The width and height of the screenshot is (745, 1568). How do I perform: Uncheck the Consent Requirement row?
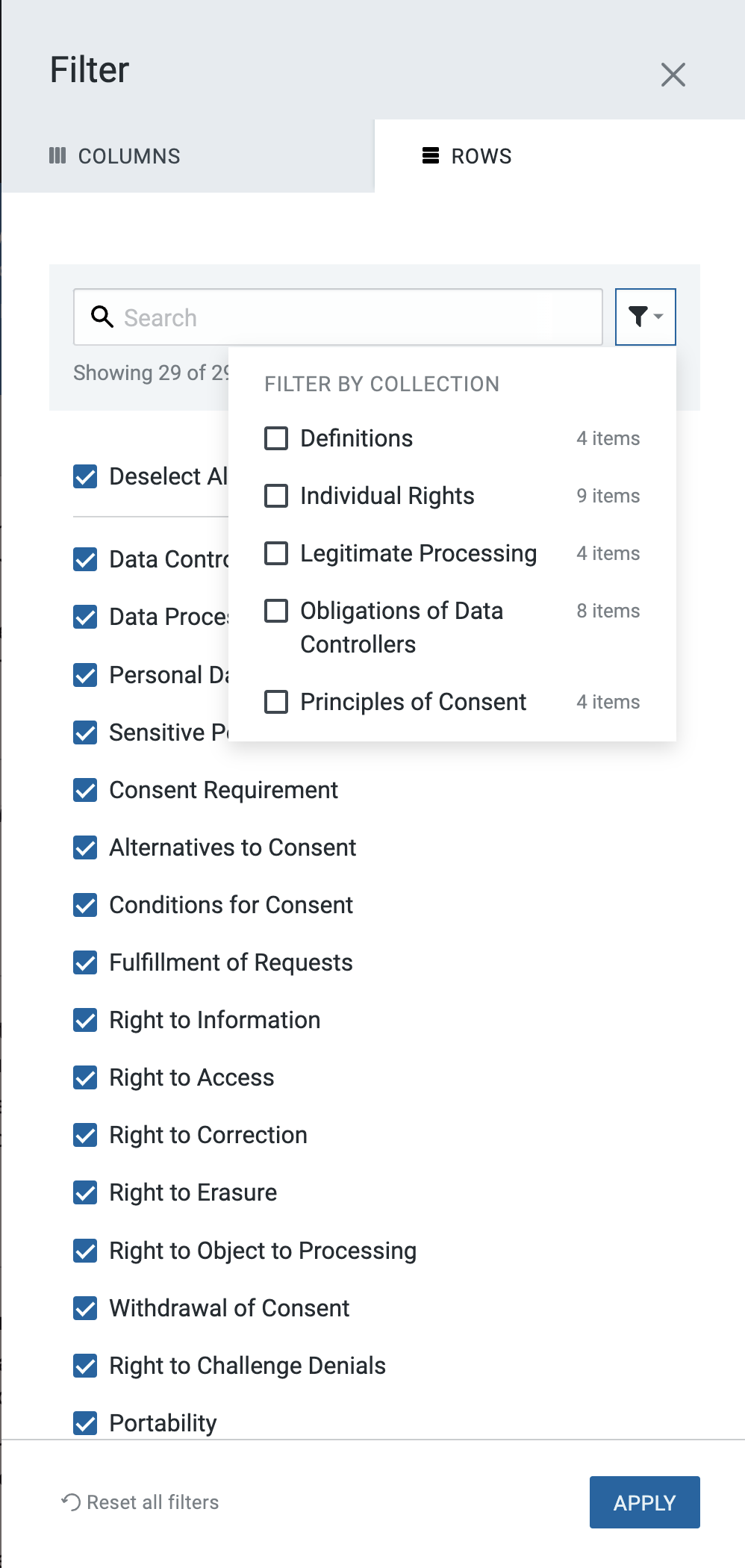(x=85, y=790)
